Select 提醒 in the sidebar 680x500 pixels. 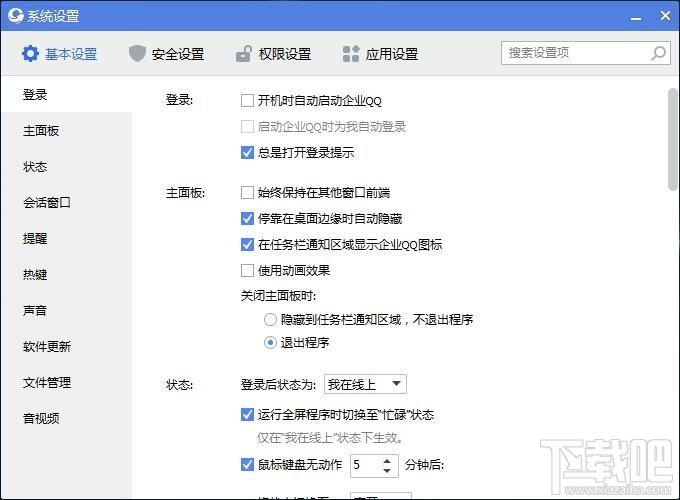pyautogui.click(x=66, y=239)
